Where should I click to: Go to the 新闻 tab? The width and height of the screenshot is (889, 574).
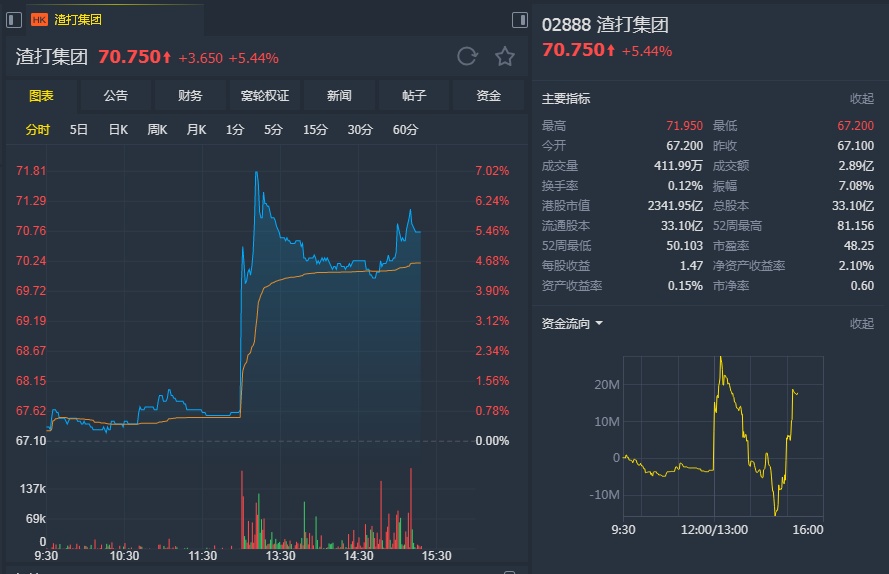(x=339, y=96)
